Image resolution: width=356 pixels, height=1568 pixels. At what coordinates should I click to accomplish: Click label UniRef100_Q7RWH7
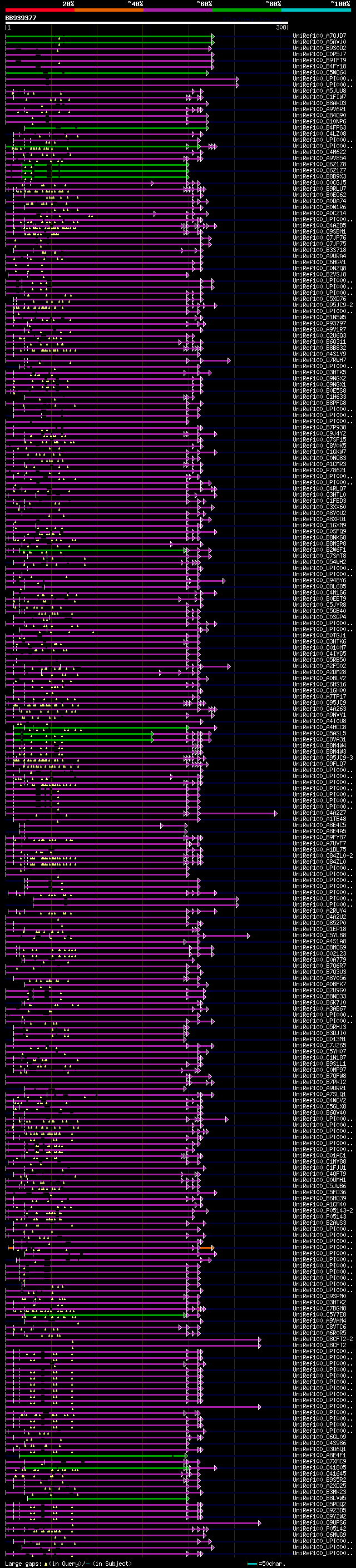click(x=319, y=360)
